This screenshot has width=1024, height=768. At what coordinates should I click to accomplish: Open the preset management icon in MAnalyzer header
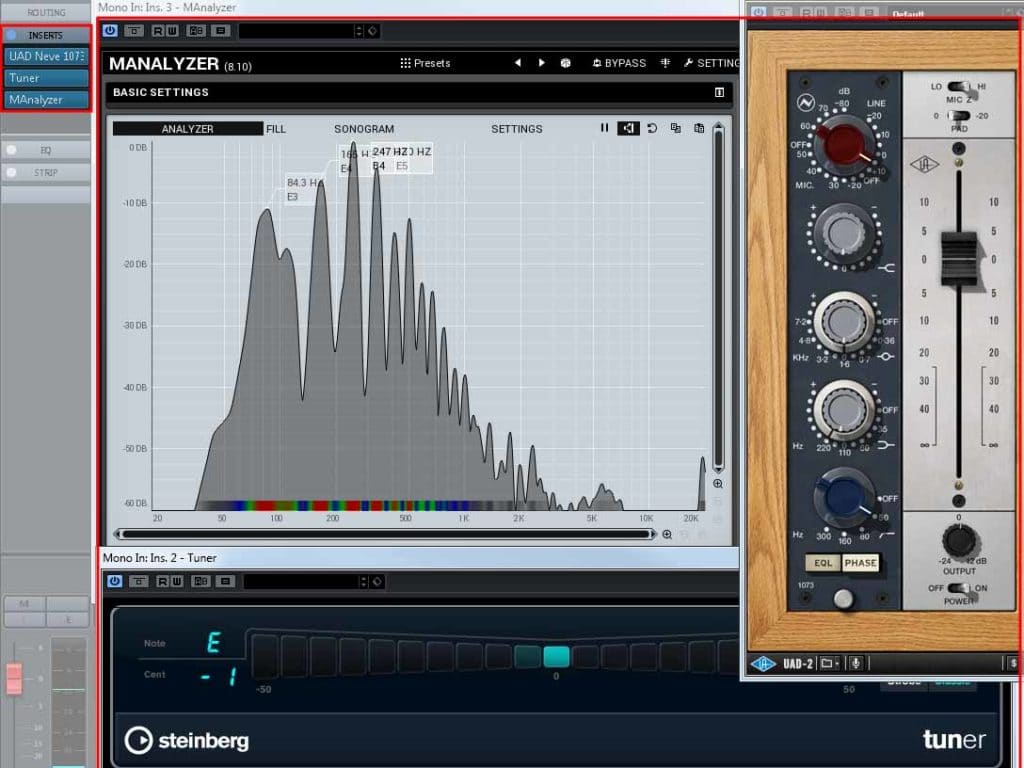click(x=221, y=31)
